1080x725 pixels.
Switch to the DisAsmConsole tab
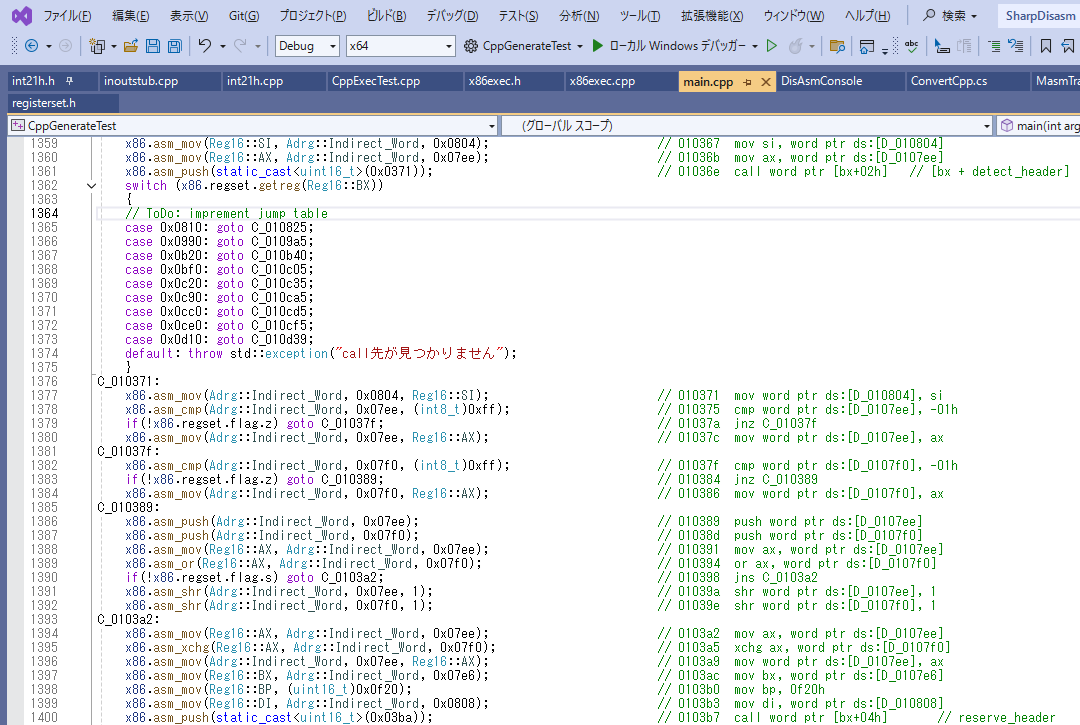click(x=840, y=81)
